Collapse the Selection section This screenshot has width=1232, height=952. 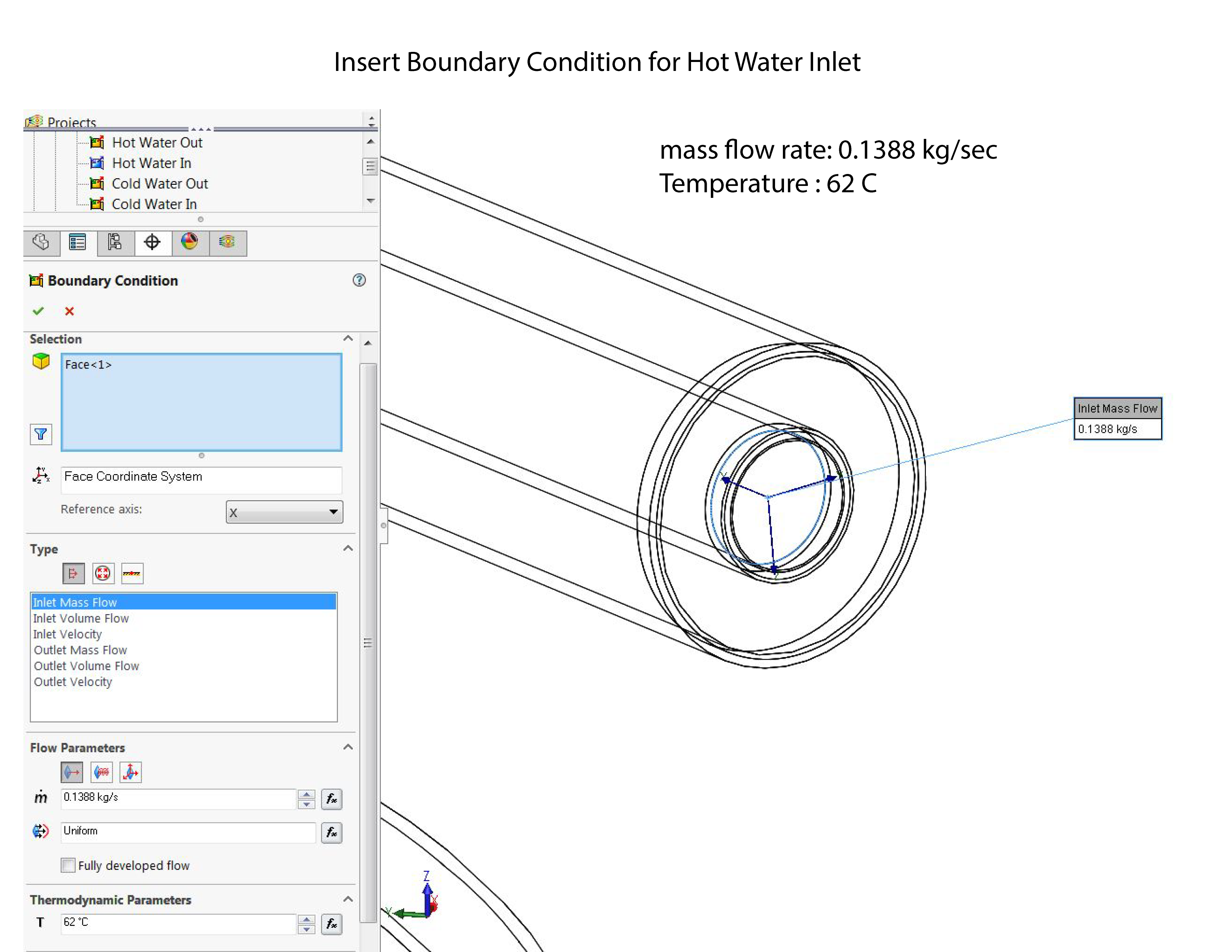[x=348, y=338]
